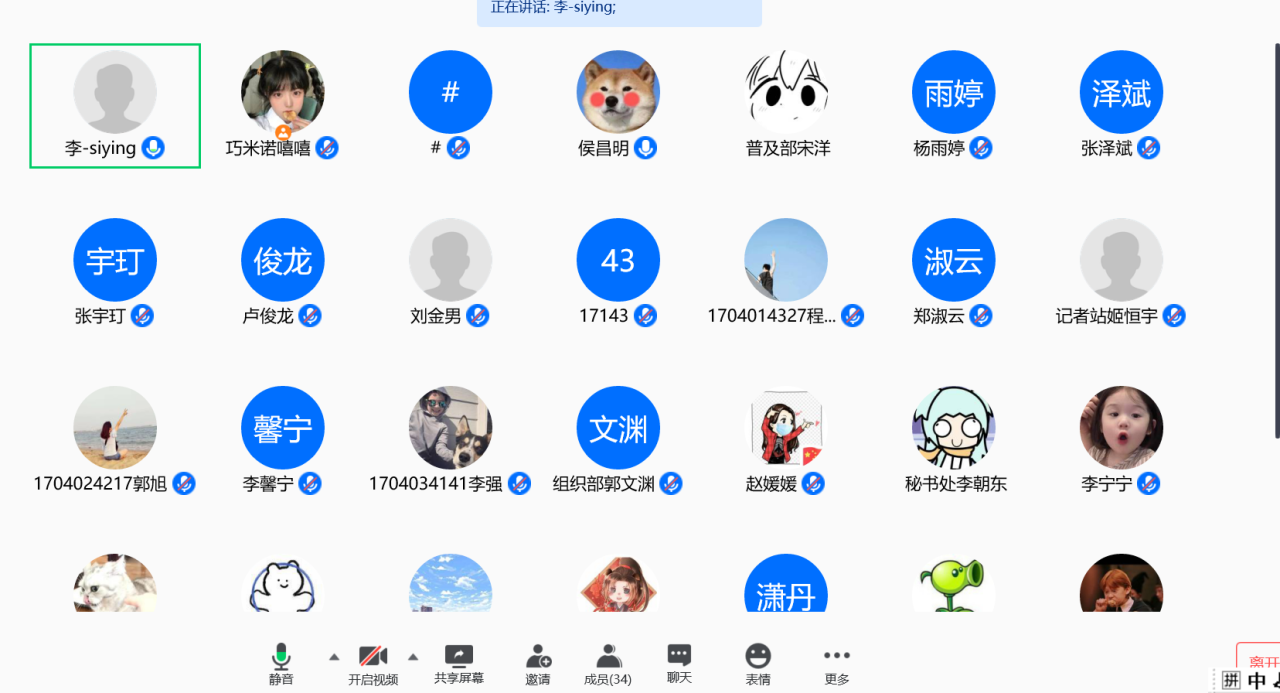Start sharing screen via 共享屏幕
Image resolution: width=1280 pixels, height=693 pixels.
(459, 663)
